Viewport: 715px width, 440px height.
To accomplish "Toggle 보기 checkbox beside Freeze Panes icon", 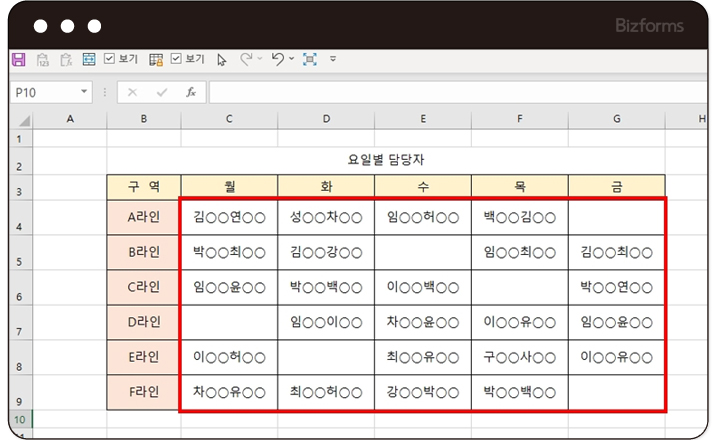I will 176,58.
